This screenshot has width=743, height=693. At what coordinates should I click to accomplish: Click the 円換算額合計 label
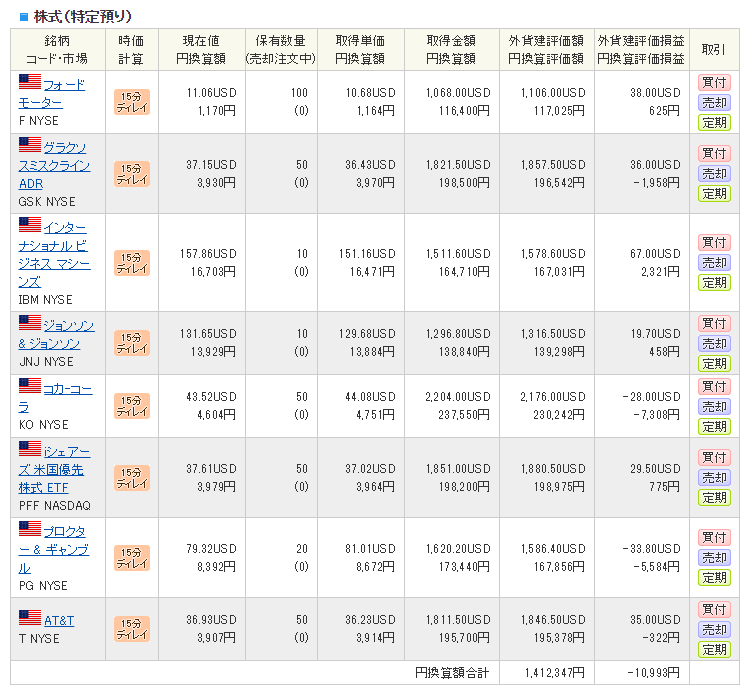(452, 673)
